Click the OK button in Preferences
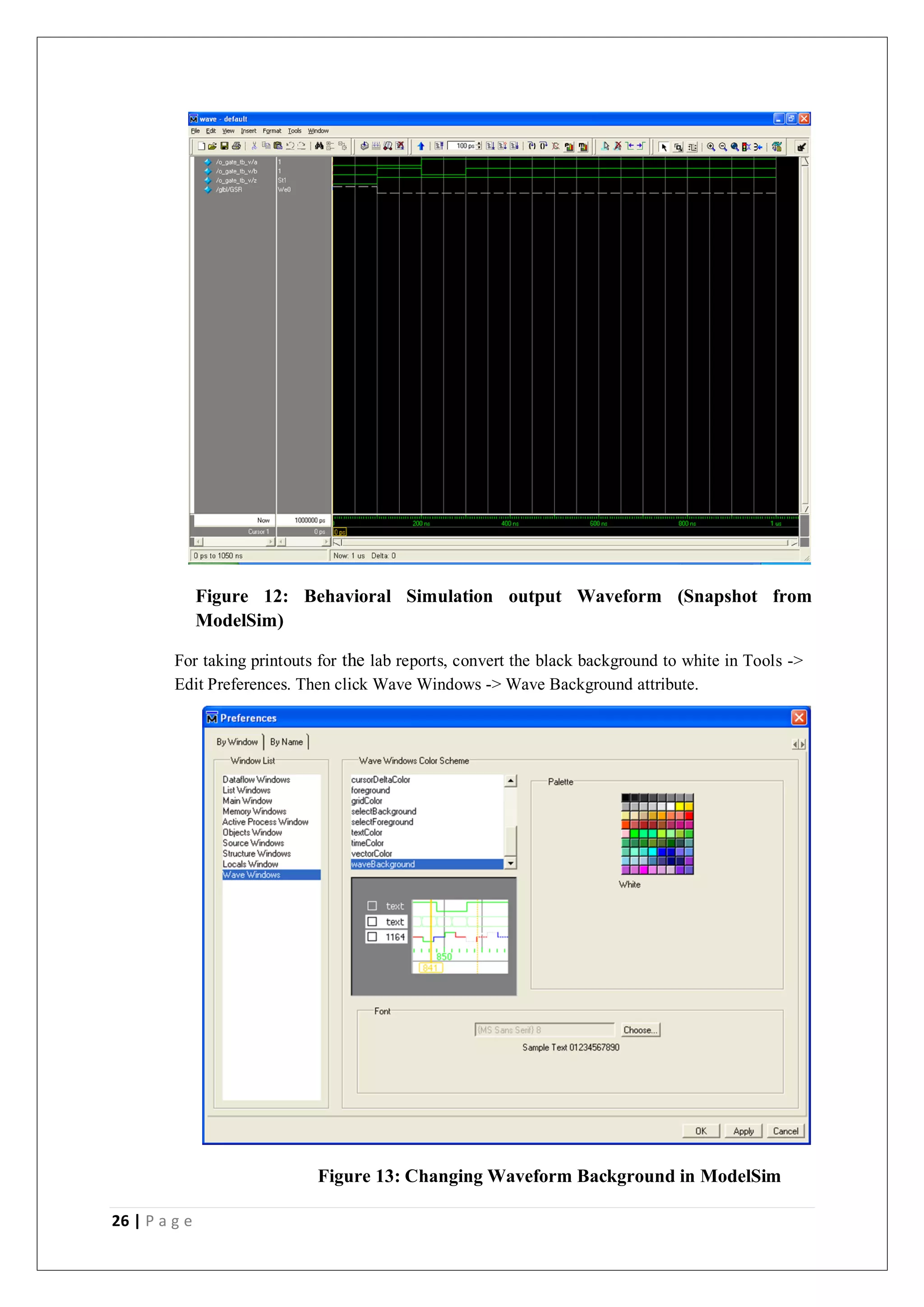The width and height of the screenshot is (924, 1307). click(701, 1131)
